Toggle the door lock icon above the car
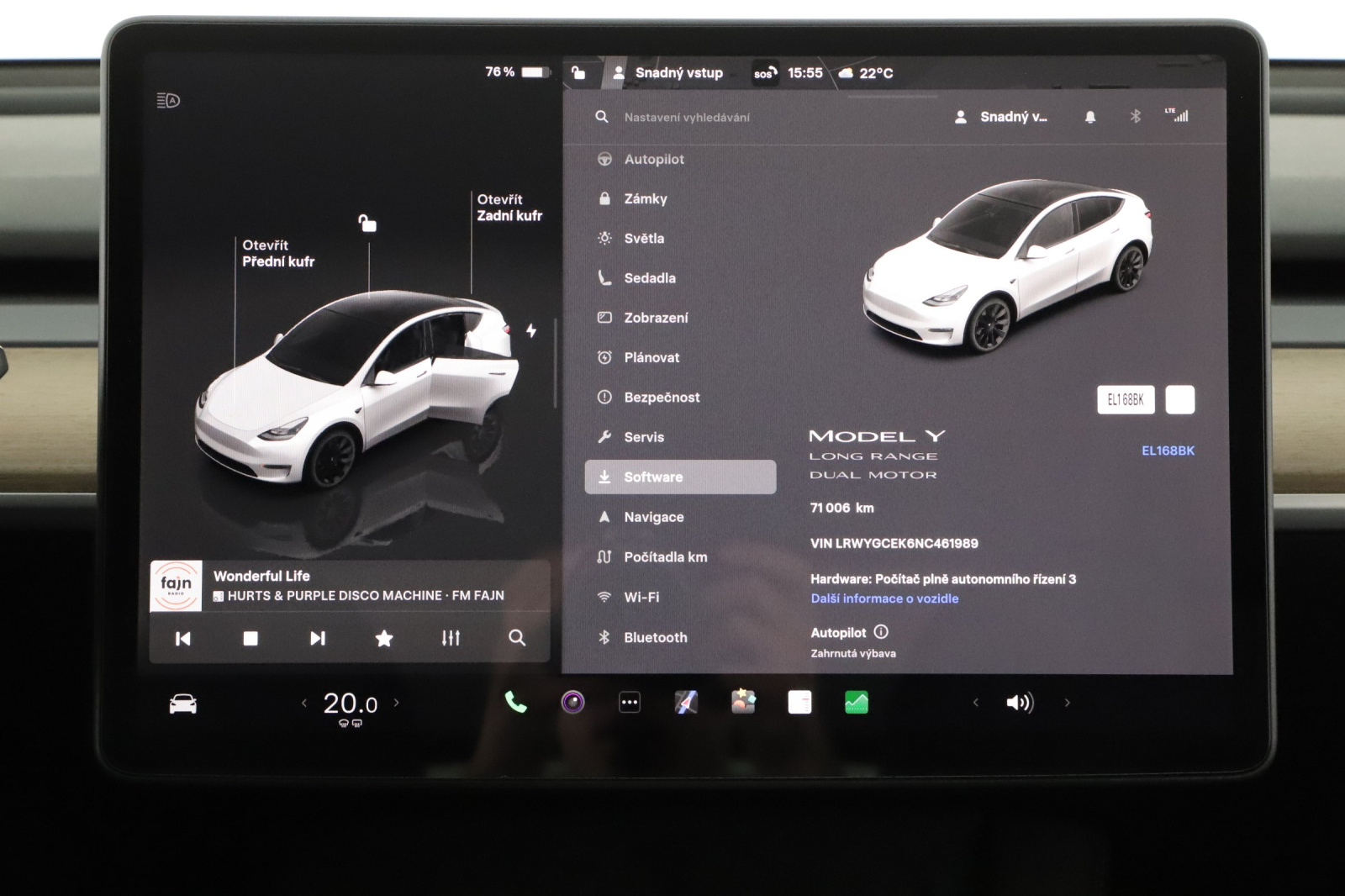Screen dimensions: 1345x896 (x=367, y=224)
